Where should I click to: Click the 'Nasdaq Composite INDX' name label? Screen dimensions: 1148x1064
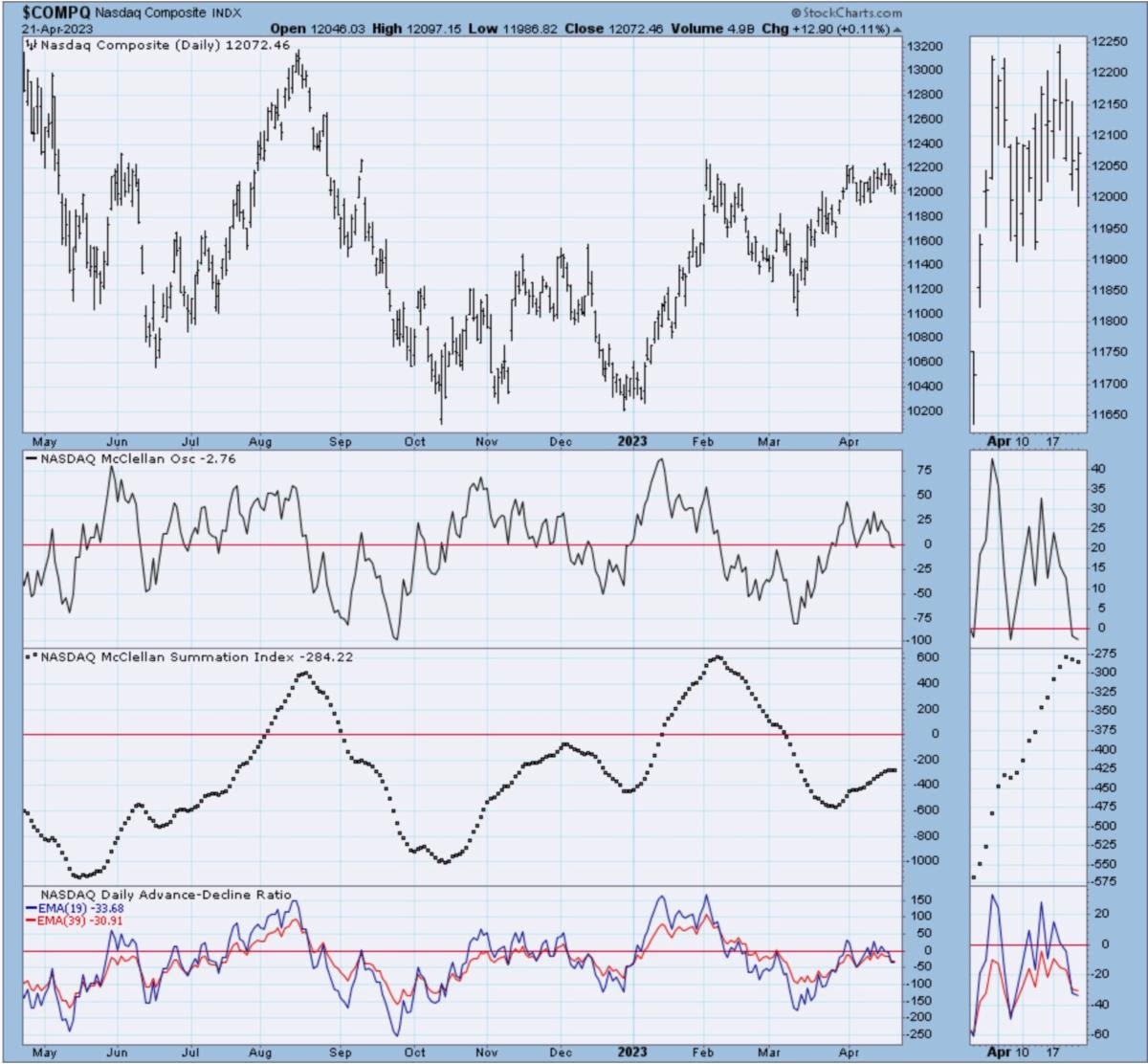click(167, 13)
